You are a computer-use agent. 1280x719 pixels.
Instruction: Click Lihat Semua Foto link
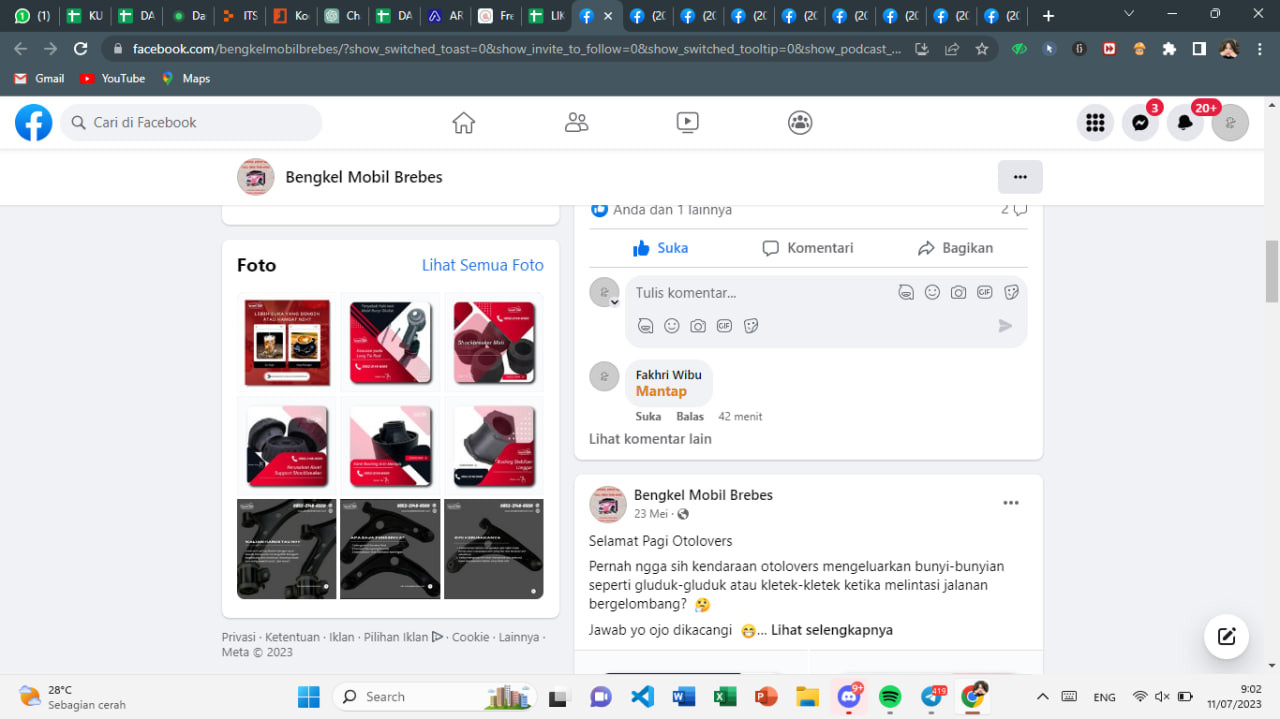483,265
